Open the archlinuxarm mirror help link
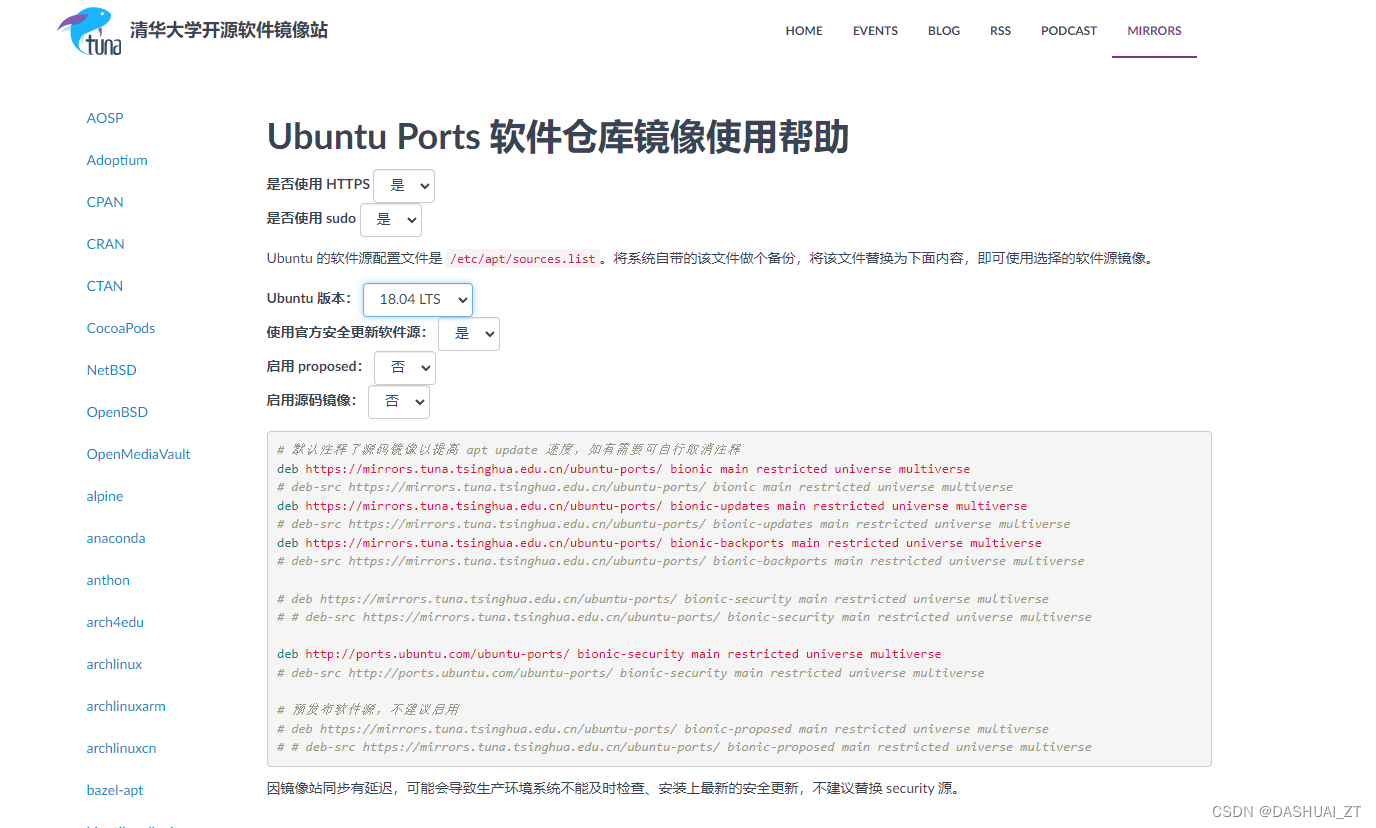The width and height of the screenshot is (1376, 828). pyautogui.click(x=126, y=706)
